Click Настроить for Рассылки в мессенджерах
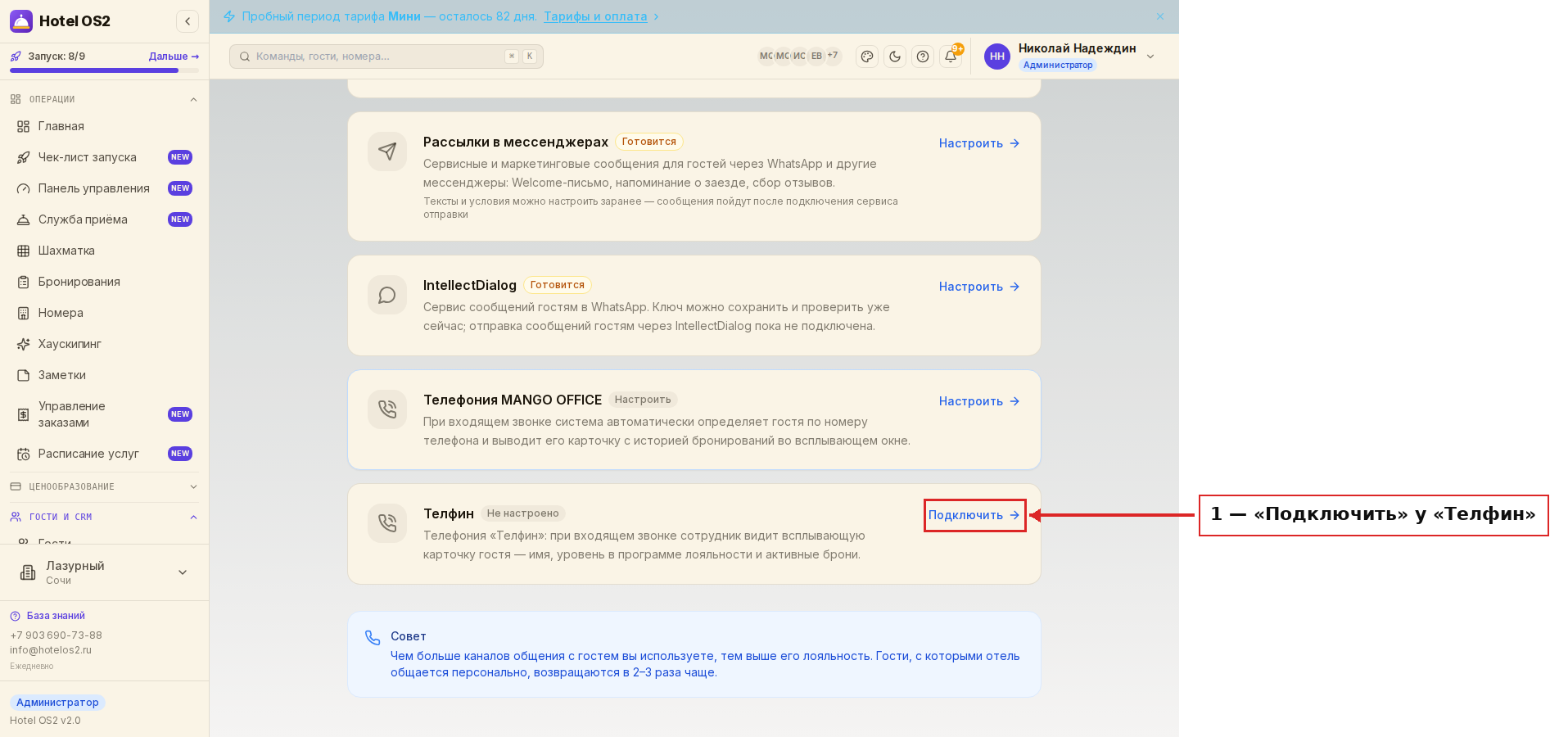1568x737 pixels. point(979,143)
